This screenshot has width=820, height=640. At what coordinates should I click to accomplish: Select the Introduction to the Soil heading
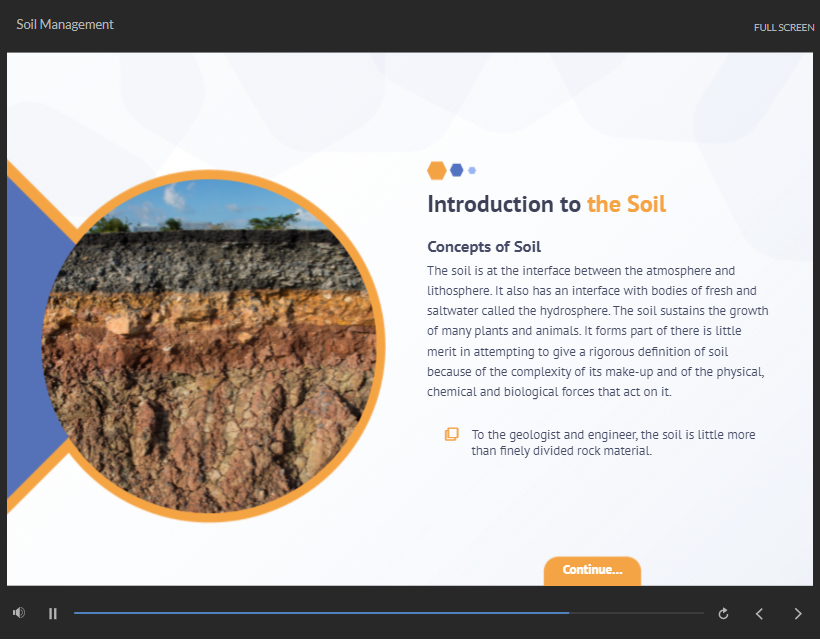click(546, 204)
